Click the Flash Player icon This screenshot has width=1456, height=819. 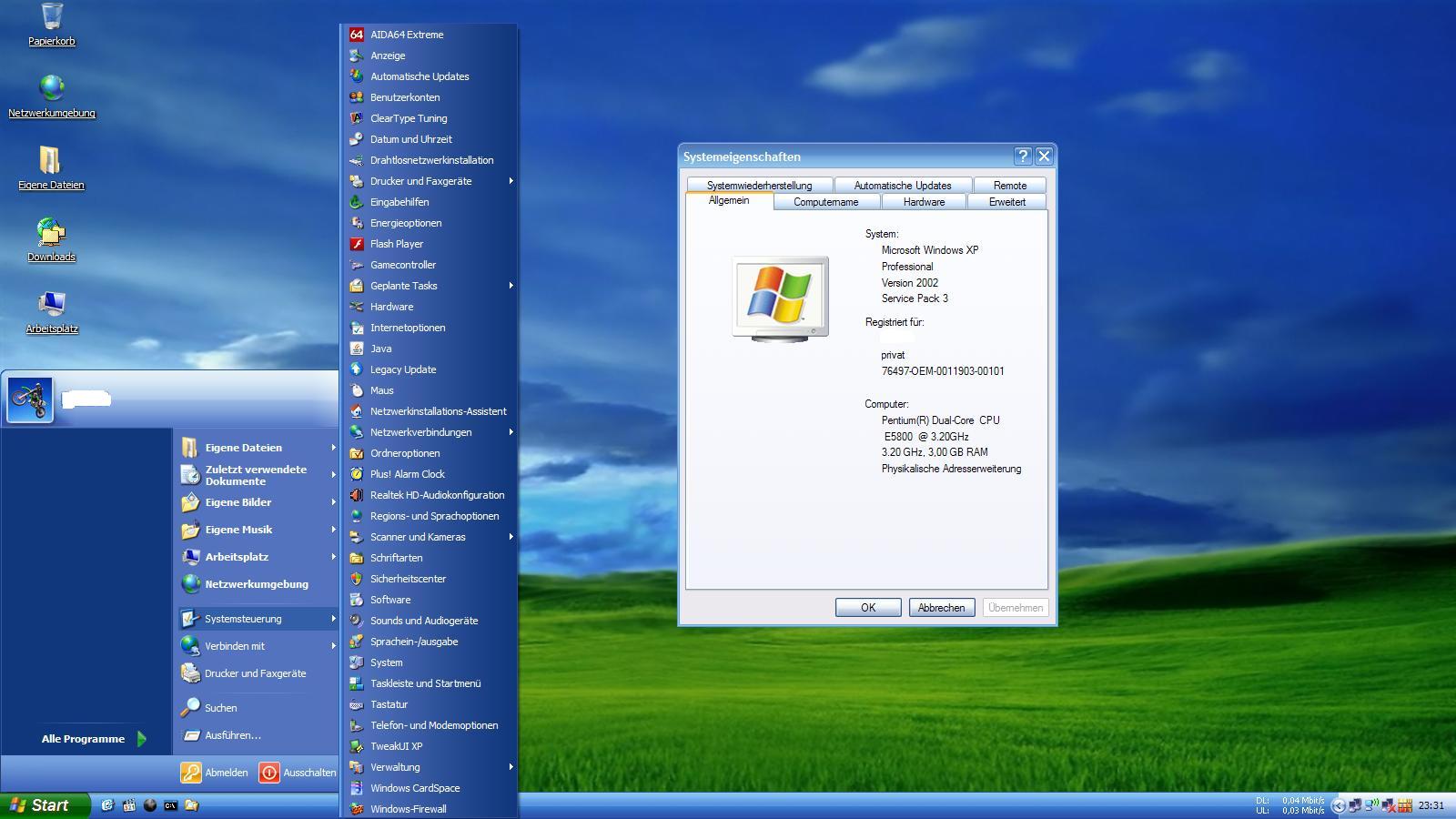tap(357, 244)
